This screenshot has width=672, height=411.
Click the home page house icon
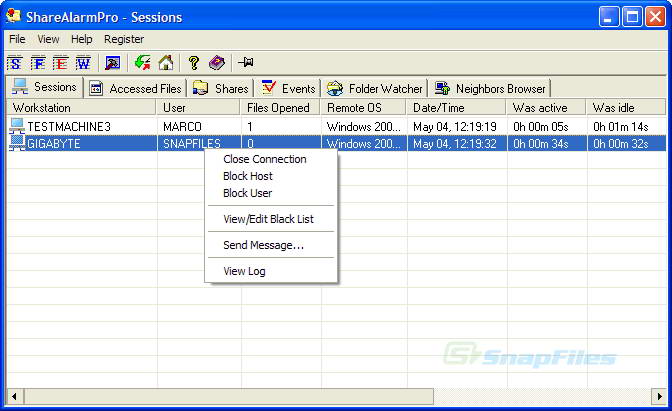(x=166, y=63)
